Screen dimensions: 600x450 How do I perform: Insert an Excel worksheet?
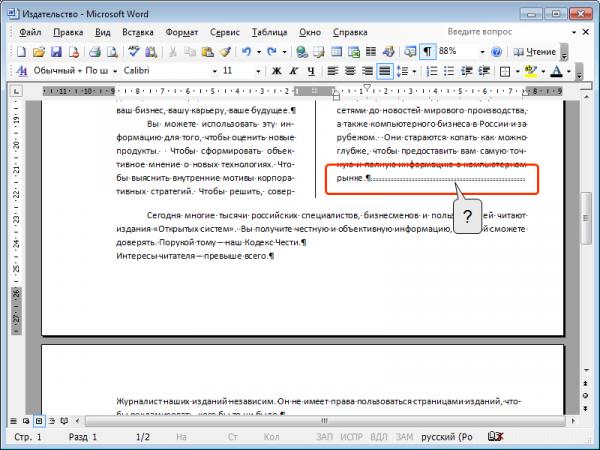pos(354,52)
